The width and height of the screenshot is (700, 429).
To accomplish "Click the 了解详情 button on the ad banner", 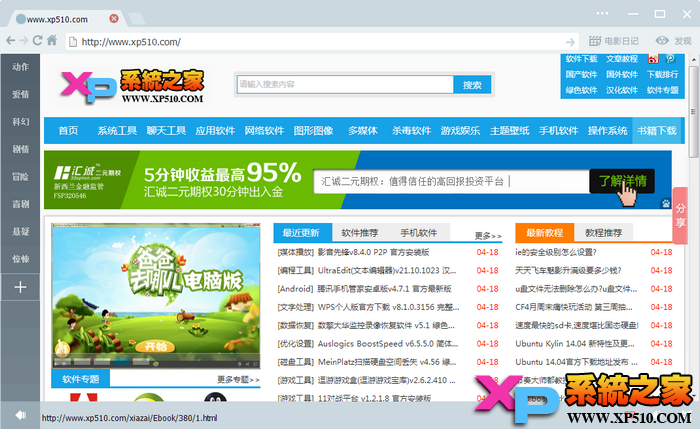I will point(622,181).
